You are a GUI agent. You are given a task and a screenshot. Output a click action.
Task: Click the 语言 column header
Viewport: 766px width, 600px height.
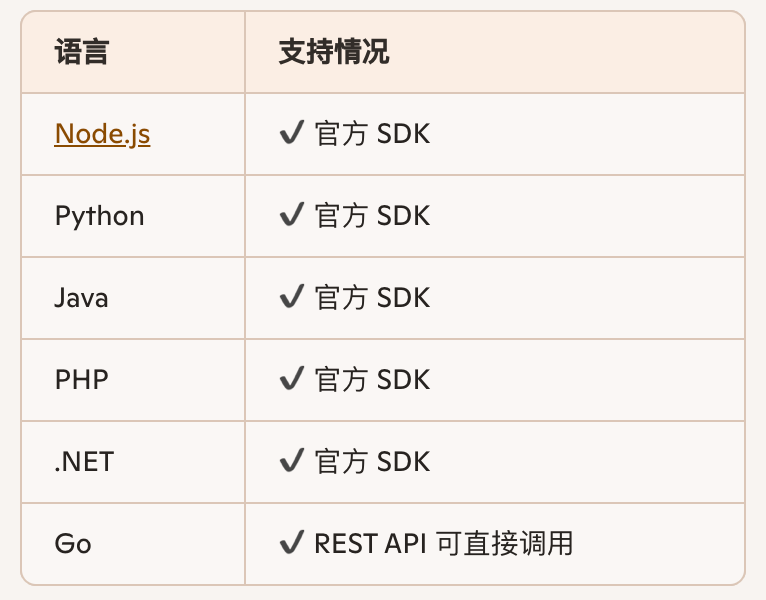click(82, 53)
